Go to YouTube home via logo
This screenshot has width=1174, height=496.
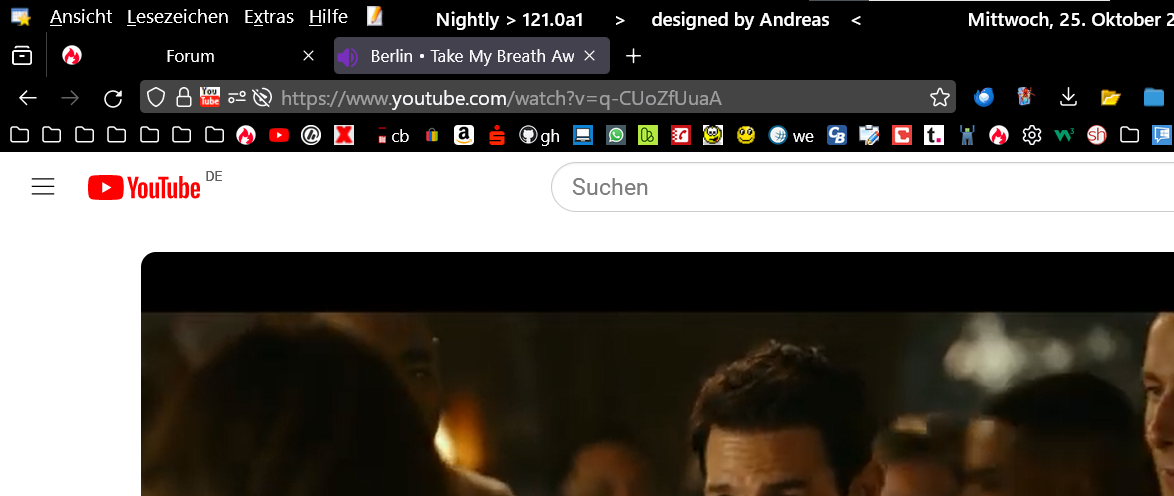click(144, 187)
